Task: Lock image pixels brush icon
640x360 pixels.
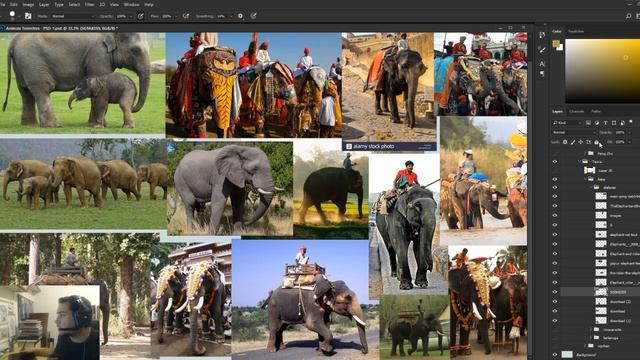Action: [573, 142]
